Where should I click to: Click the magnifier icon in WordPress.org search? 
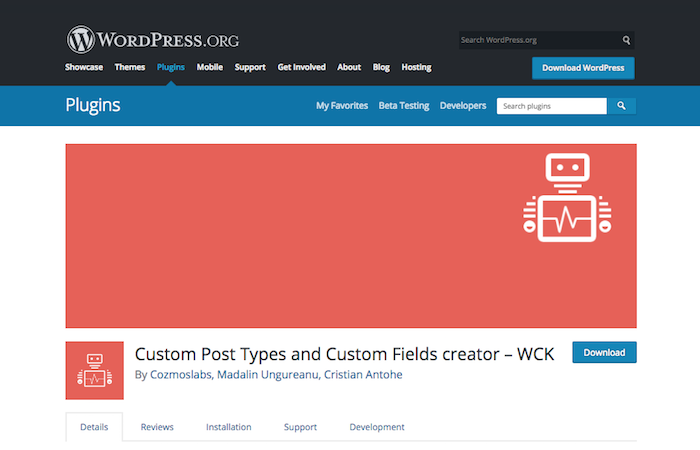pos(626,40)
